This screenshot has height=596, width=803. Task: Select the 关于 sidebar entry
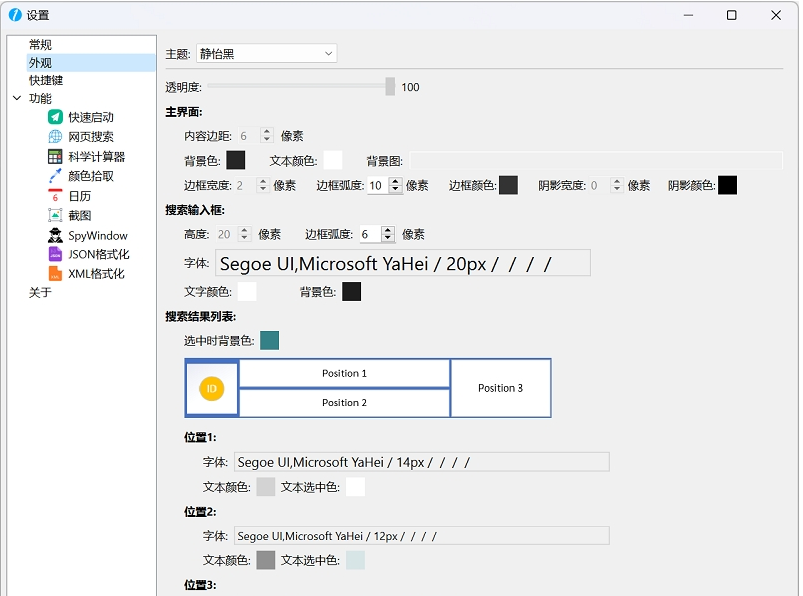pos(42,293)
